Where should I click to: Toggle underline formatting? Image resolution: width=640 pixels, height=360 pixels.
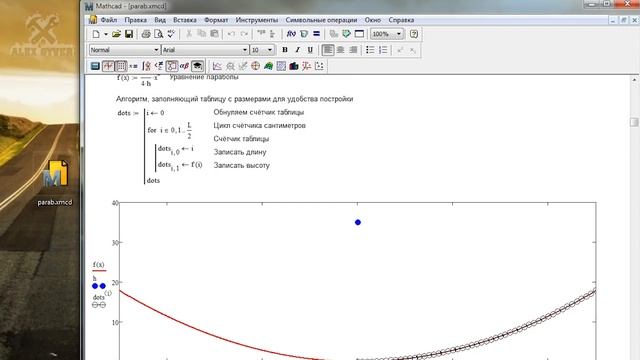click(310, 50)
